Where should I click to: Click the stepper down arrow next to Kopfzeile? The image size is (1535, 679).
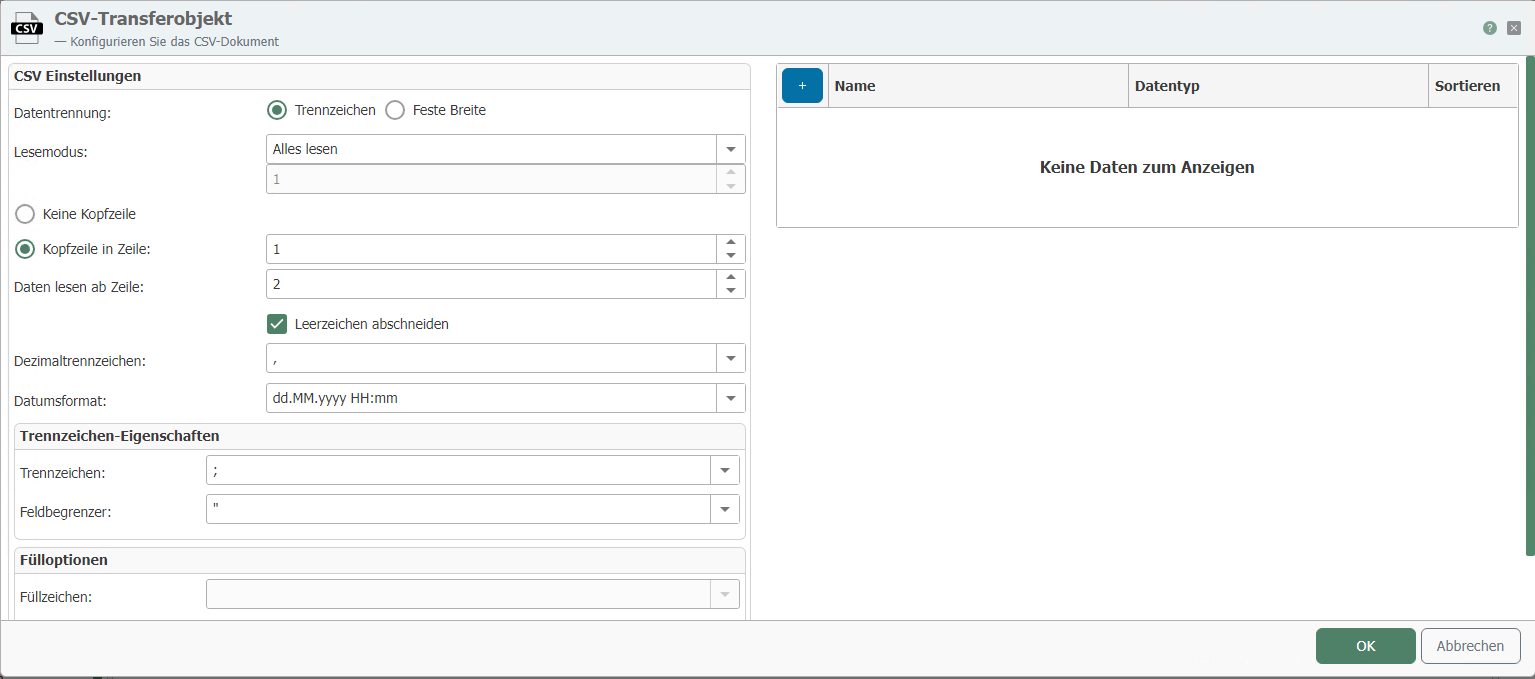point(731,254)
